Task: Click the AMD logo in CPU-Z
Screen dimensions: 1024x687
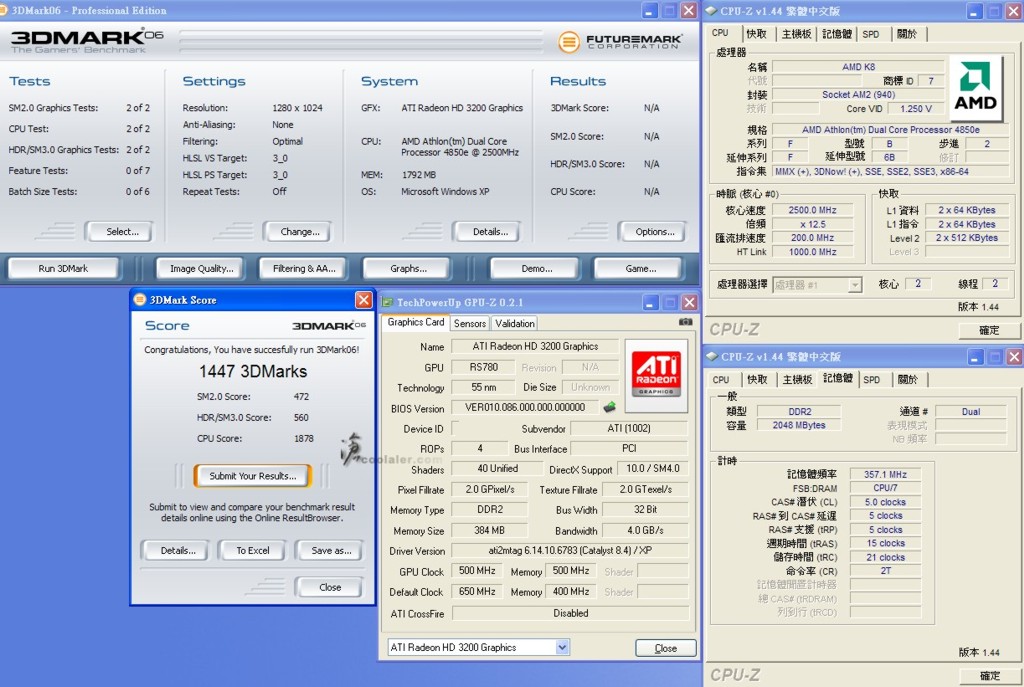Action: 975,88
